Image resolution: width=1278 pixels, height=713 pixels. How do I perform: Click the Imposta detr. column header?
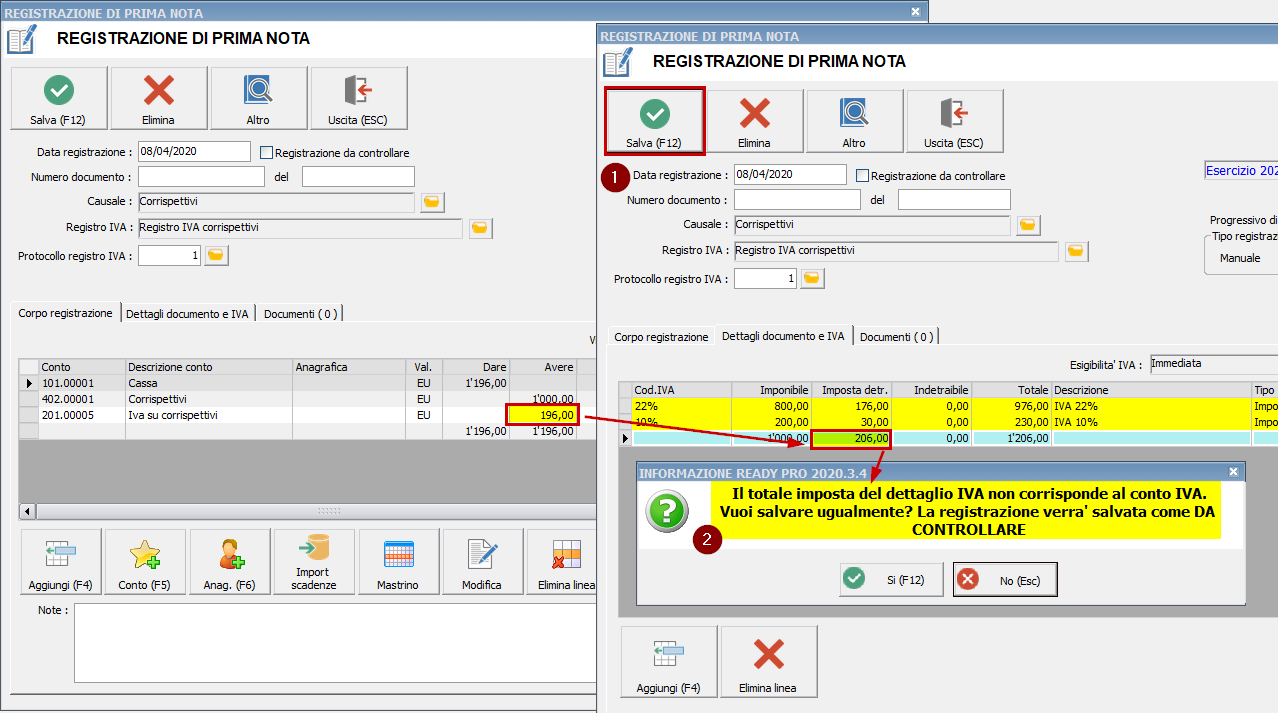pos(851,389)
